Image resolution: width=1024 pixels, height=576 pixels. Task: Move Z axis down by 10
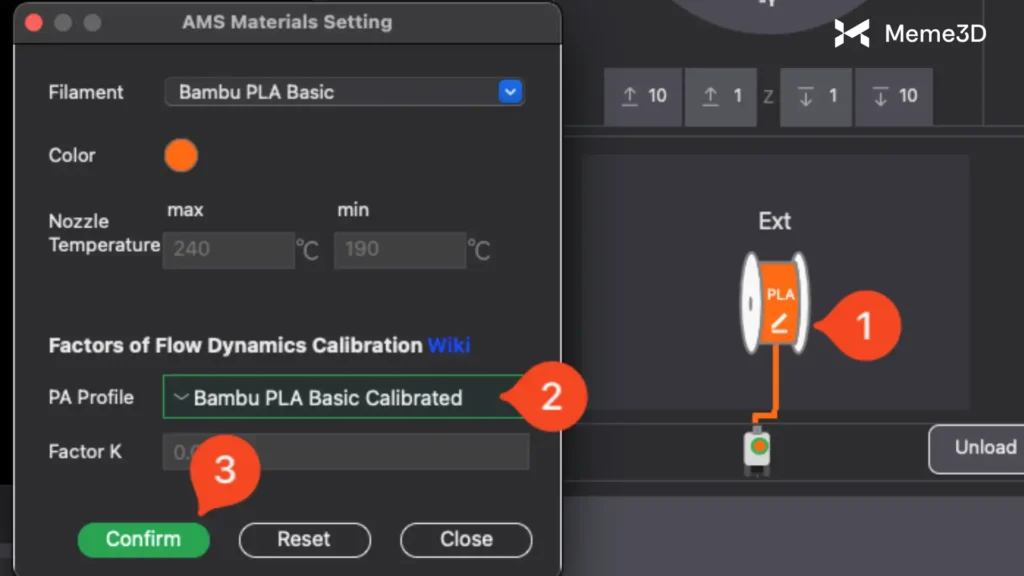point(893,96)
